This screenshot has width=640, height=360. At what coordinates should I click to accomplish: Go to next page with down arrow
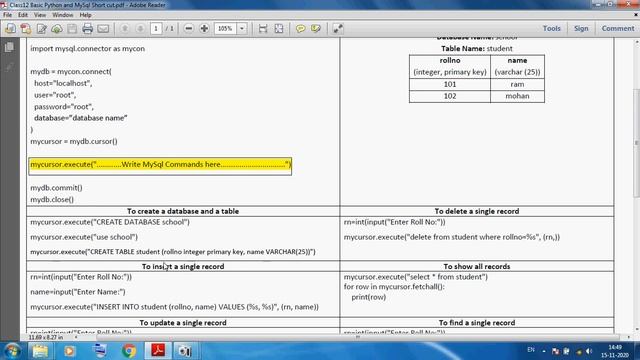[x=140, y=29]
